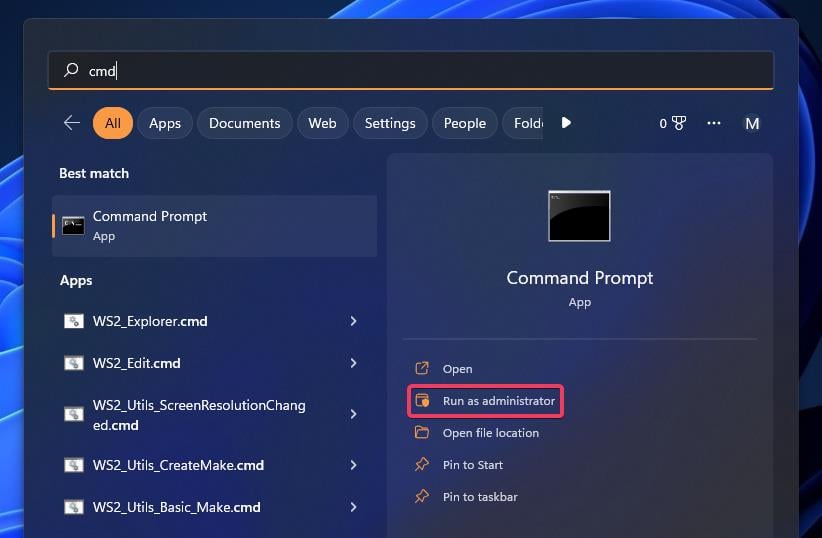Screen dimensions: 822x538
Task: Click the back arrow icon
Action: (x=72, y=123)
